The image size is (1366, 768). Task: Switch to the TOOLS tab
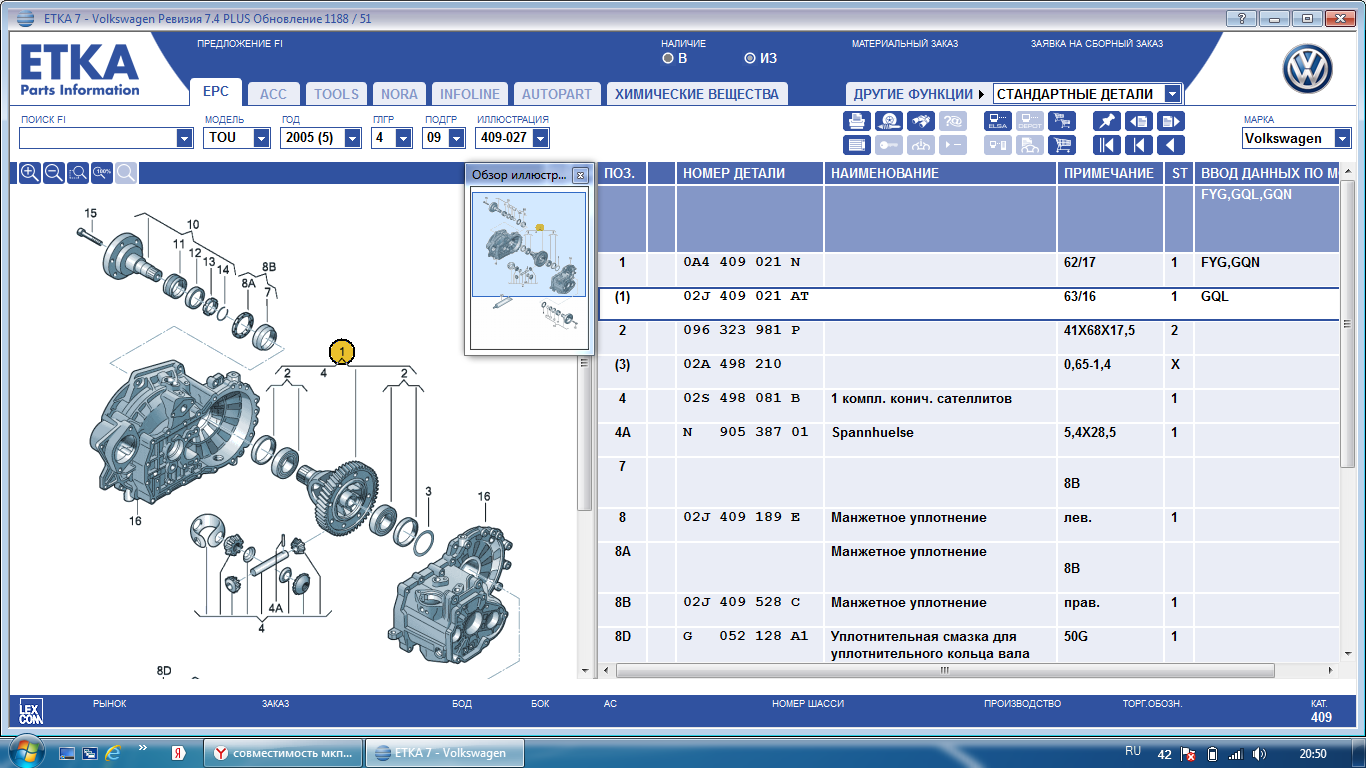pos(336,94)
